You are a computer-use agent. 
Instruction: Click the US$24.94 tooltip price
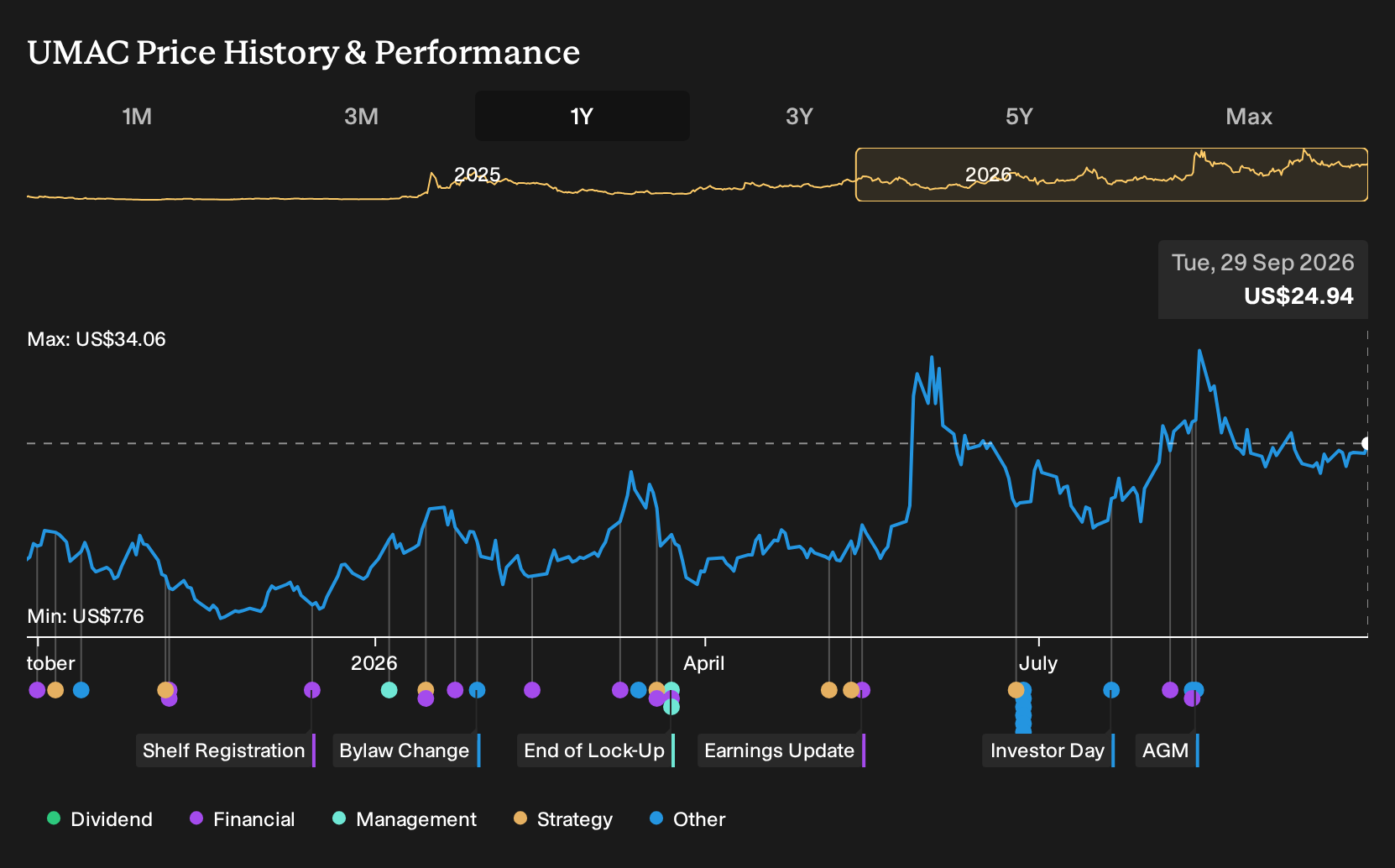pos(1298,295)
